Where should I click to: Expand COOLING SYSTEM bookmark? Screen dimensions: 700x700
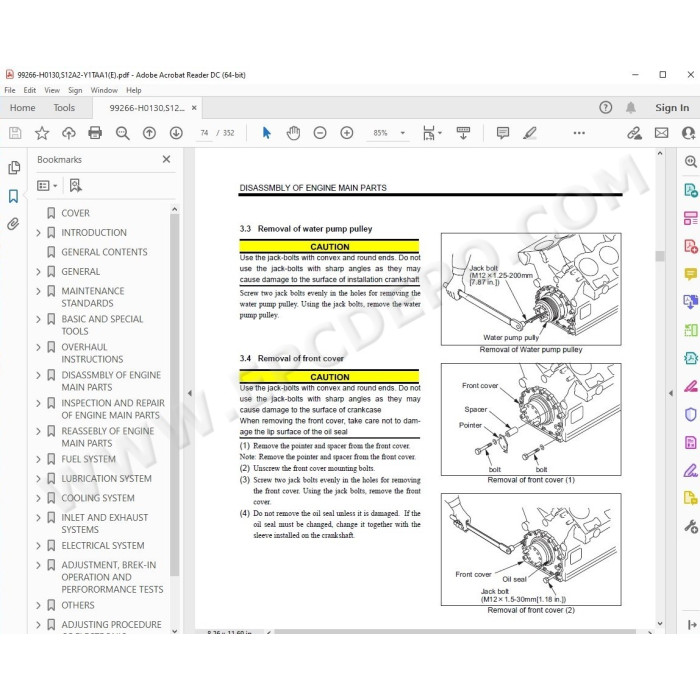[x=38, y=498]
